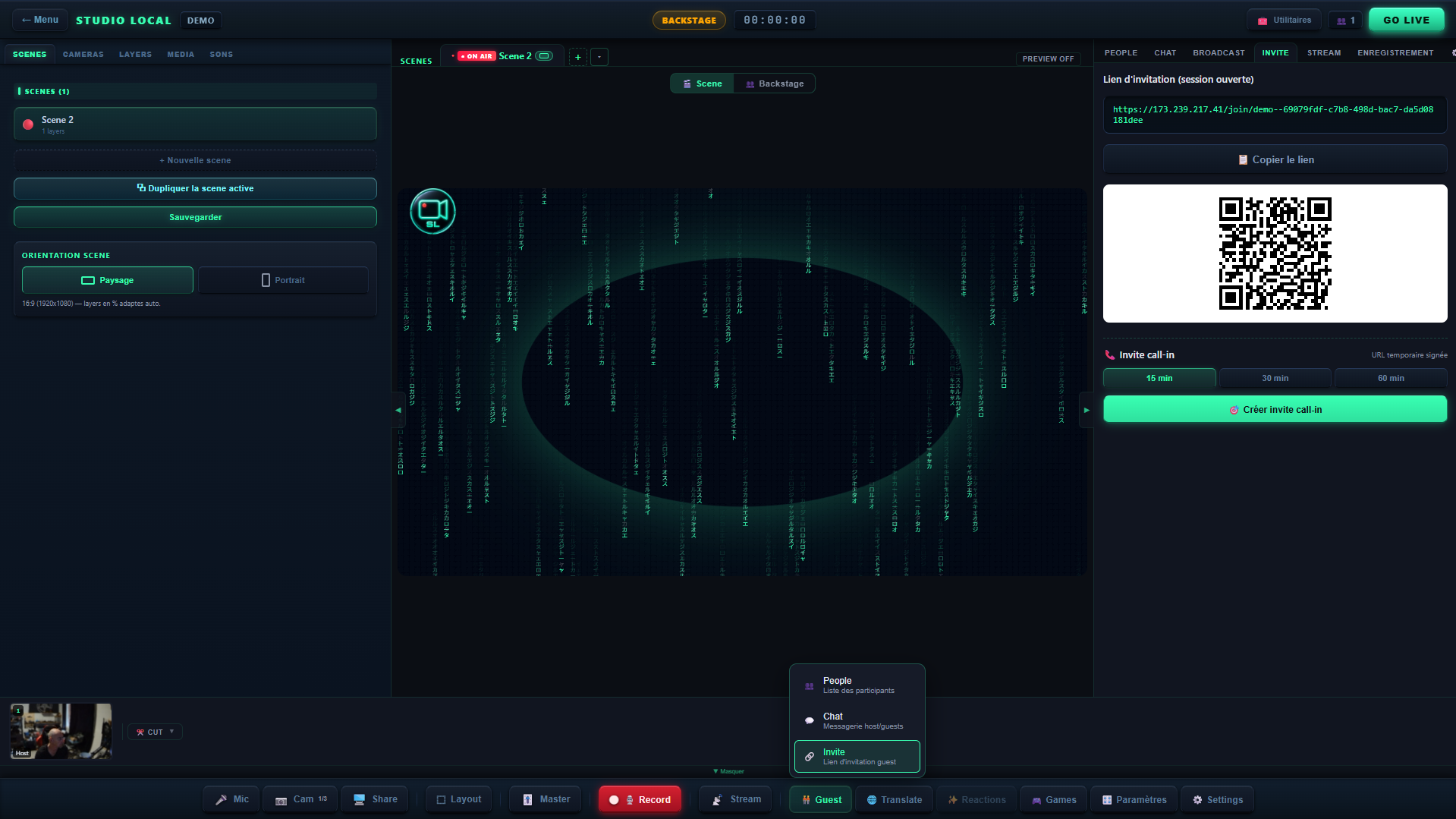This screenshot has height=819, width=1456.
Task: Open Settings gear in bottom toolbar
Action: click(x=1217, y=799)
